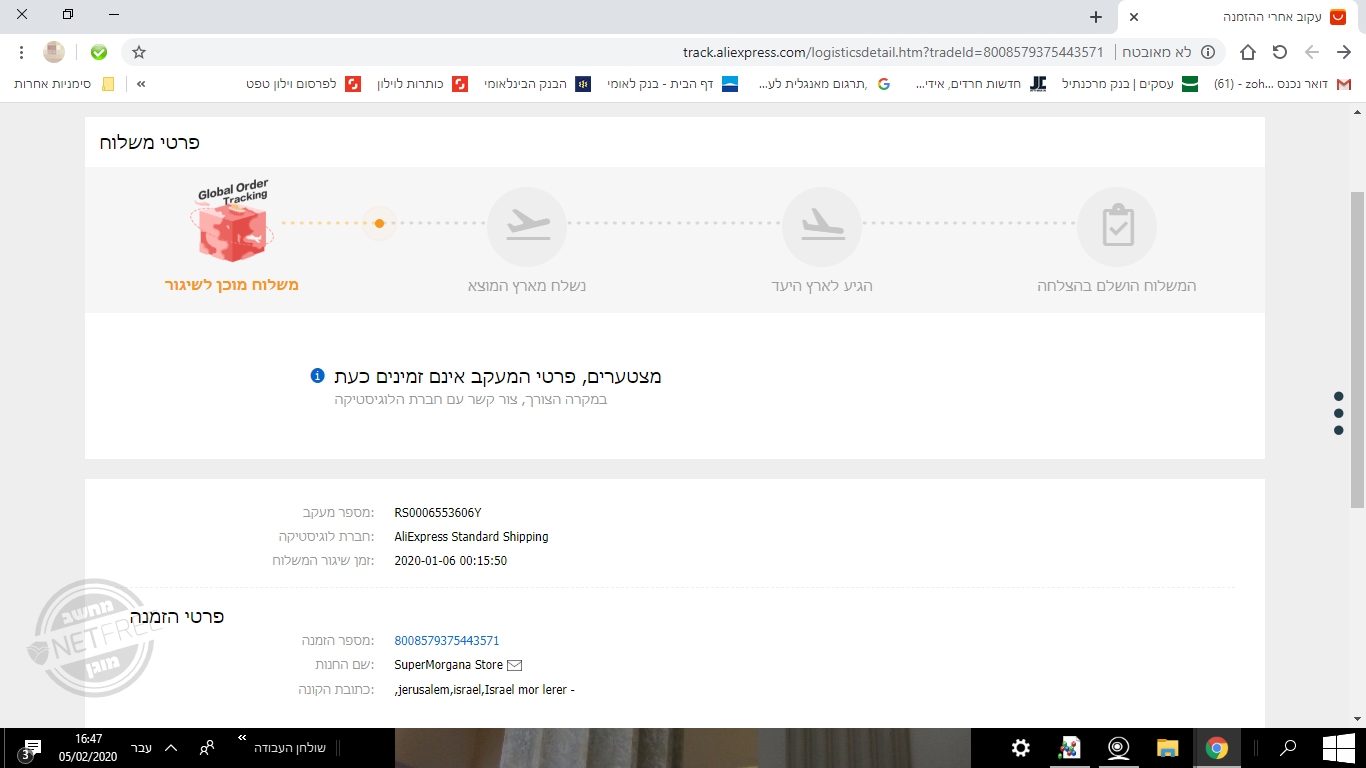Click the Global Order Tracking package icon
Screen dimensions: 1366x768
click(x=232, y=222)
